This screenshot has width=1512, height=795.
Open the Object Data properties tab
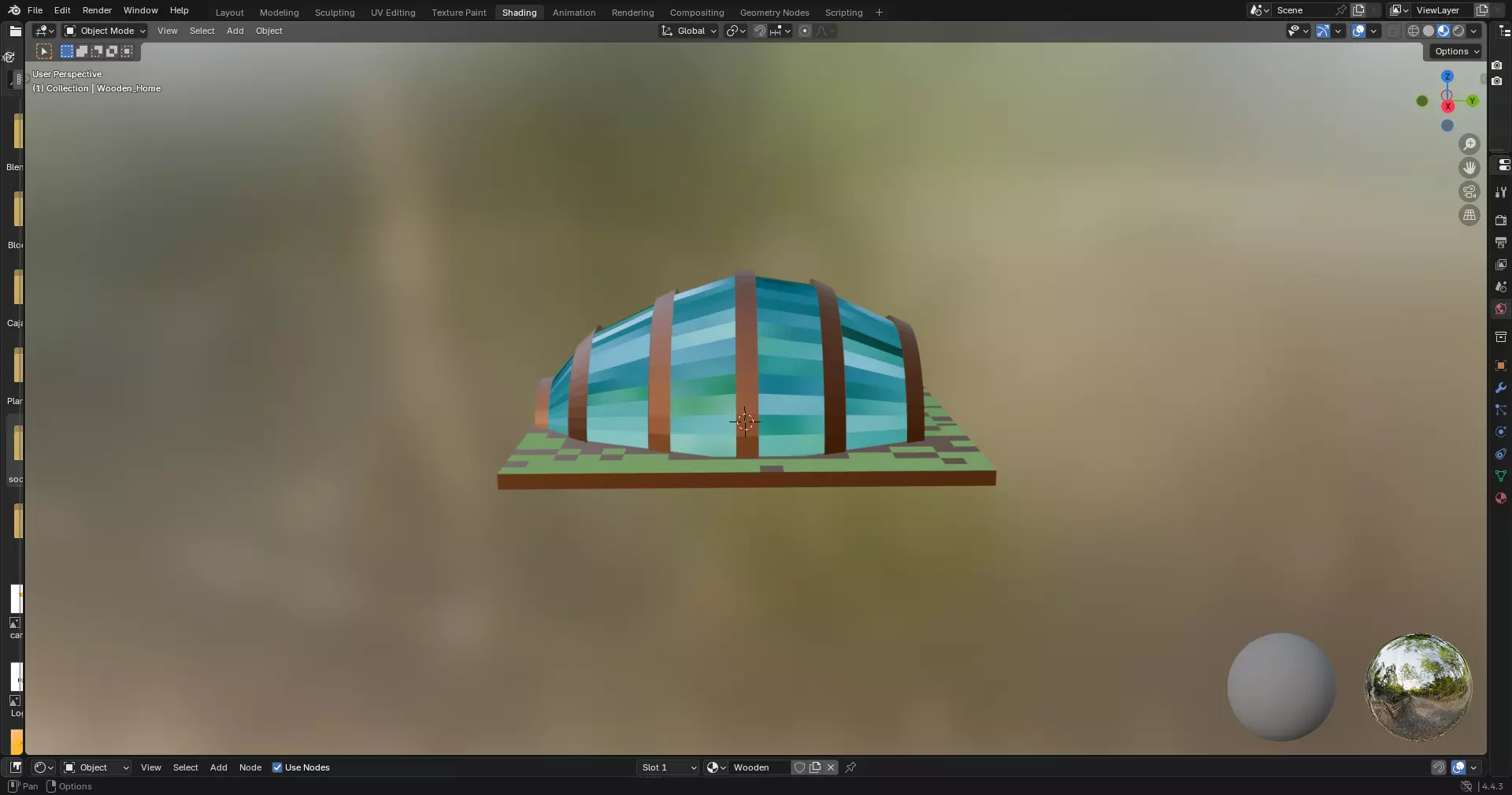tap(1501, 476)
